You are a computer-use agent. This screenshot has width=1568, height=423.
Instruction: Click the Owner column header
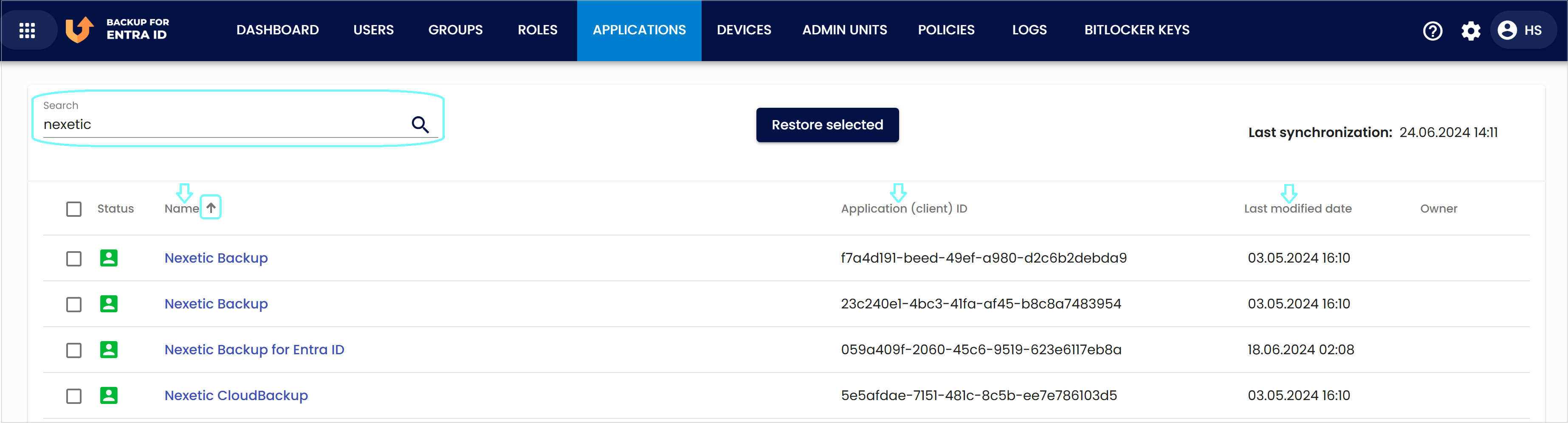1438,208
